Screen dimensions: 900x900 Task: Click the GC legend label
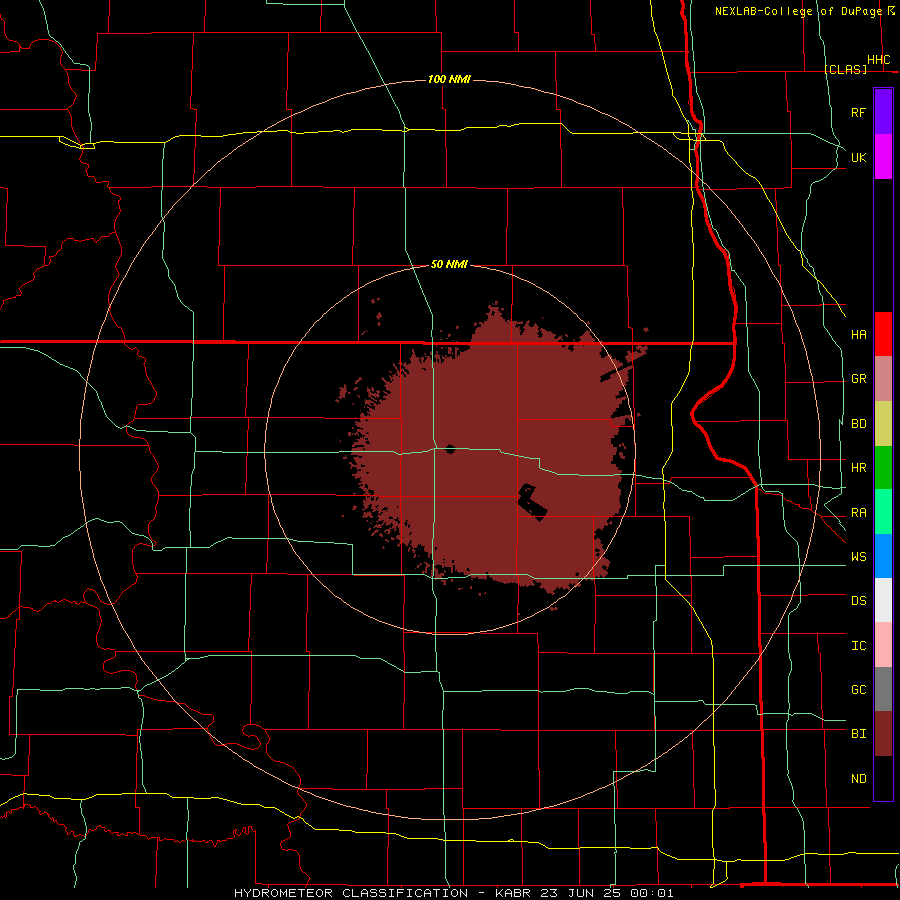click(858, 689)
